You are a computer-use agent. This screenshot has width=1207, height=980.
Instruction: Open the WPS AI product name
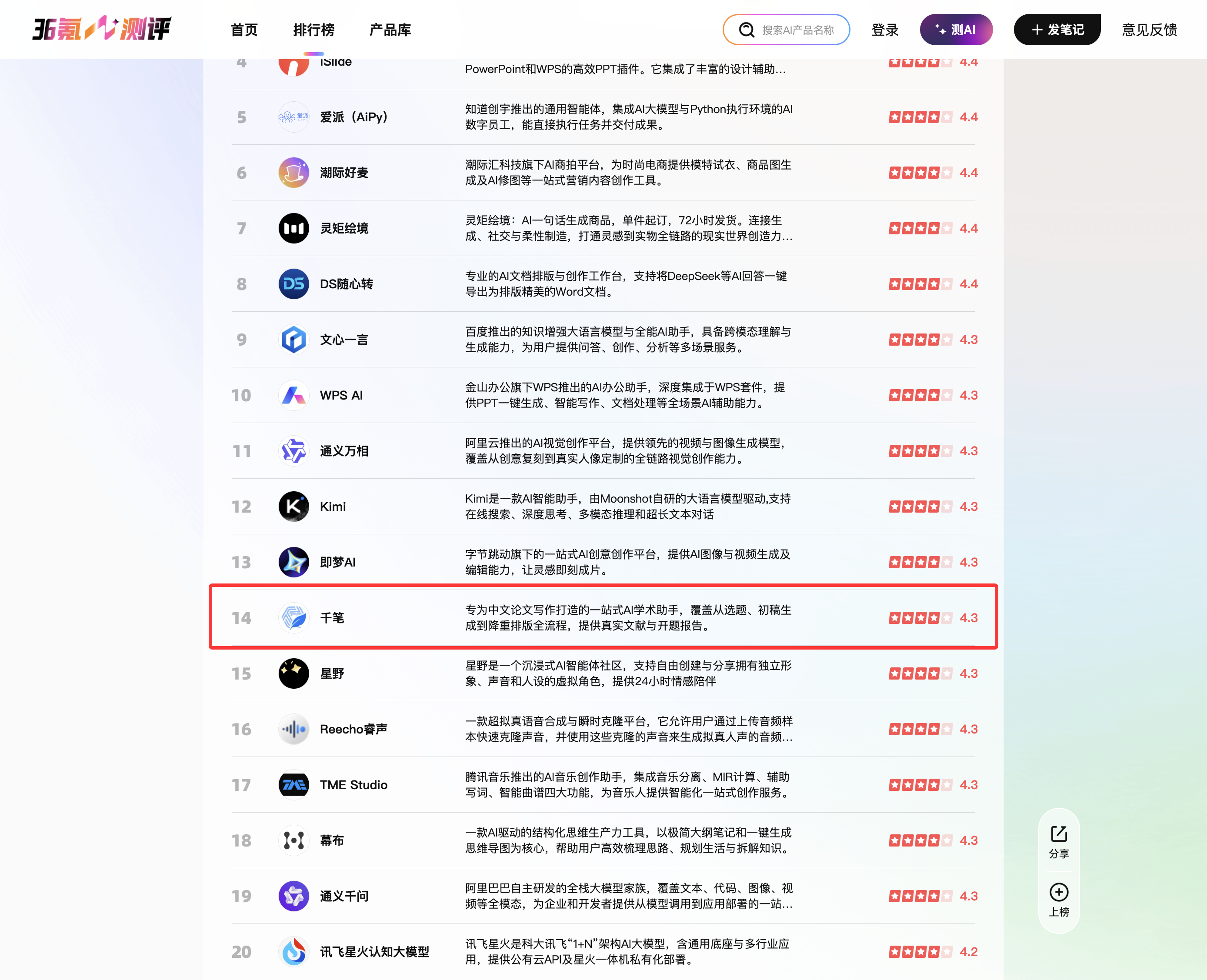coord(341,395)
